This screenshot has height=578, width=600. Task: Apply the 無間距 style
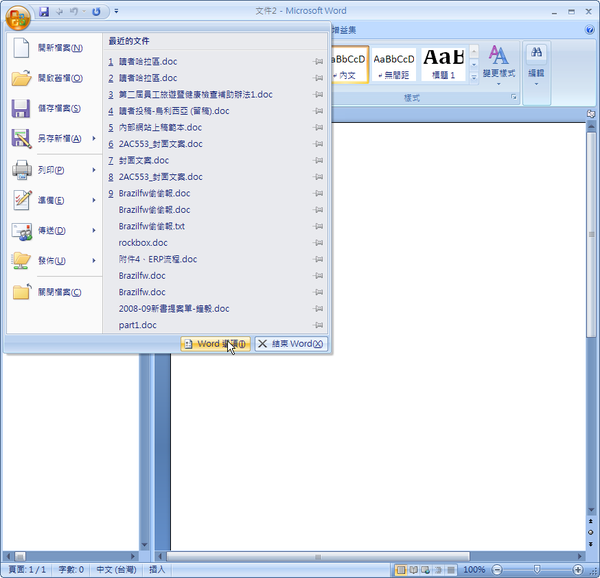[x=394, y=64]
